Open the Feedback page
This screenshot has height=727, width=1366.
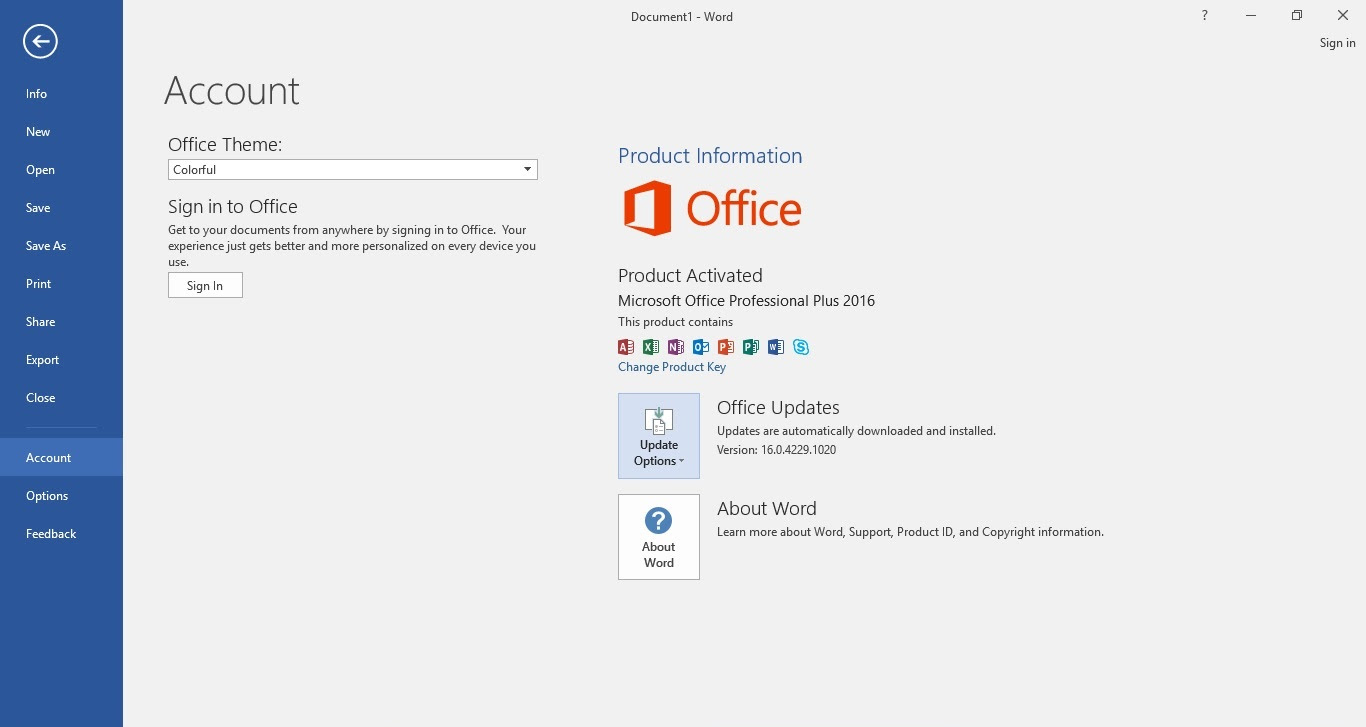point(61,534)
